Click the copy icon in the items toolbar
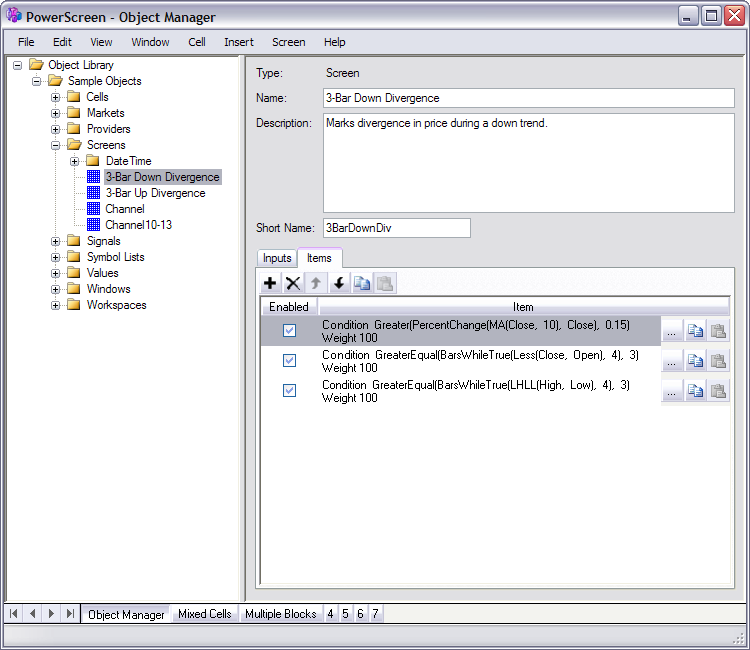 [x=362, y=284]
